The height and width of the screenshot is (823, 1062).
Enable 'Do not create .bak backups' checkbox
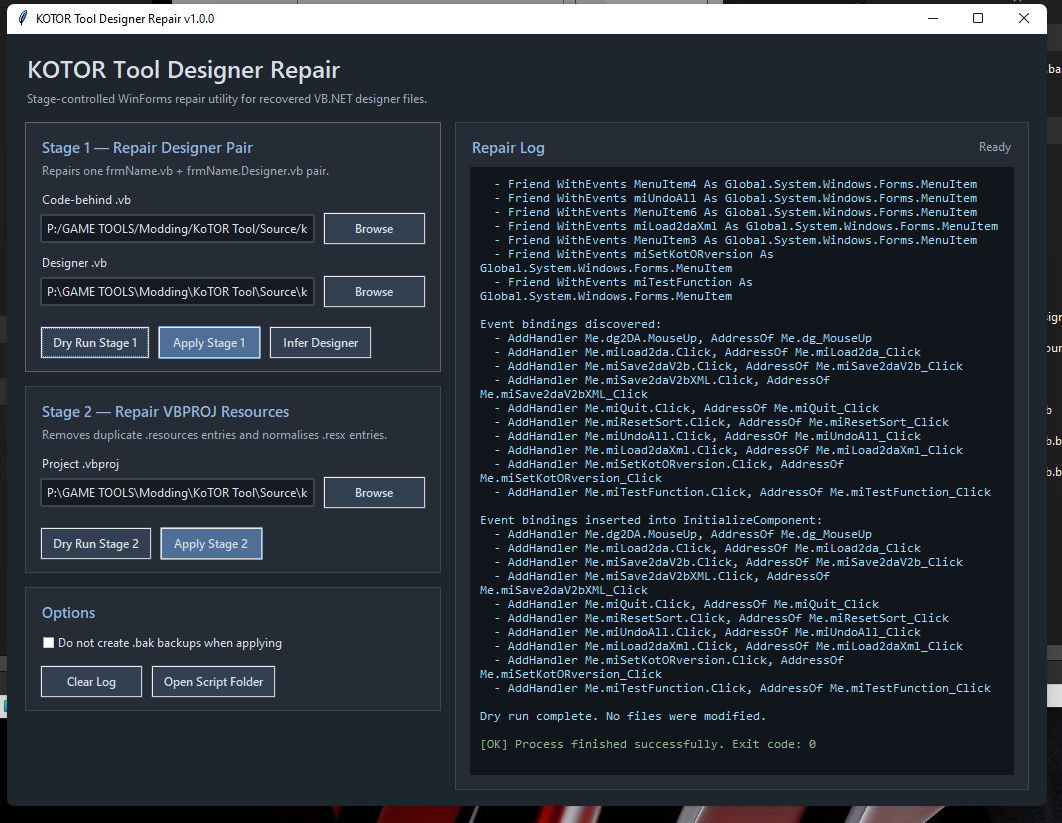pyautogui.click(x=49, y=643)
